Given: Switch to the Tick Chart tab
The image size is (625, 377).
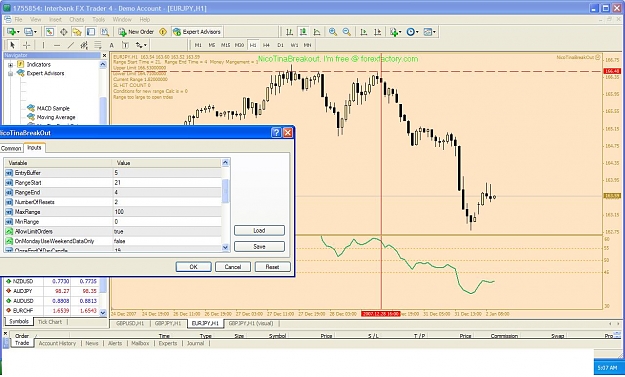Looking at the screenshot, I should coord(50,322).
